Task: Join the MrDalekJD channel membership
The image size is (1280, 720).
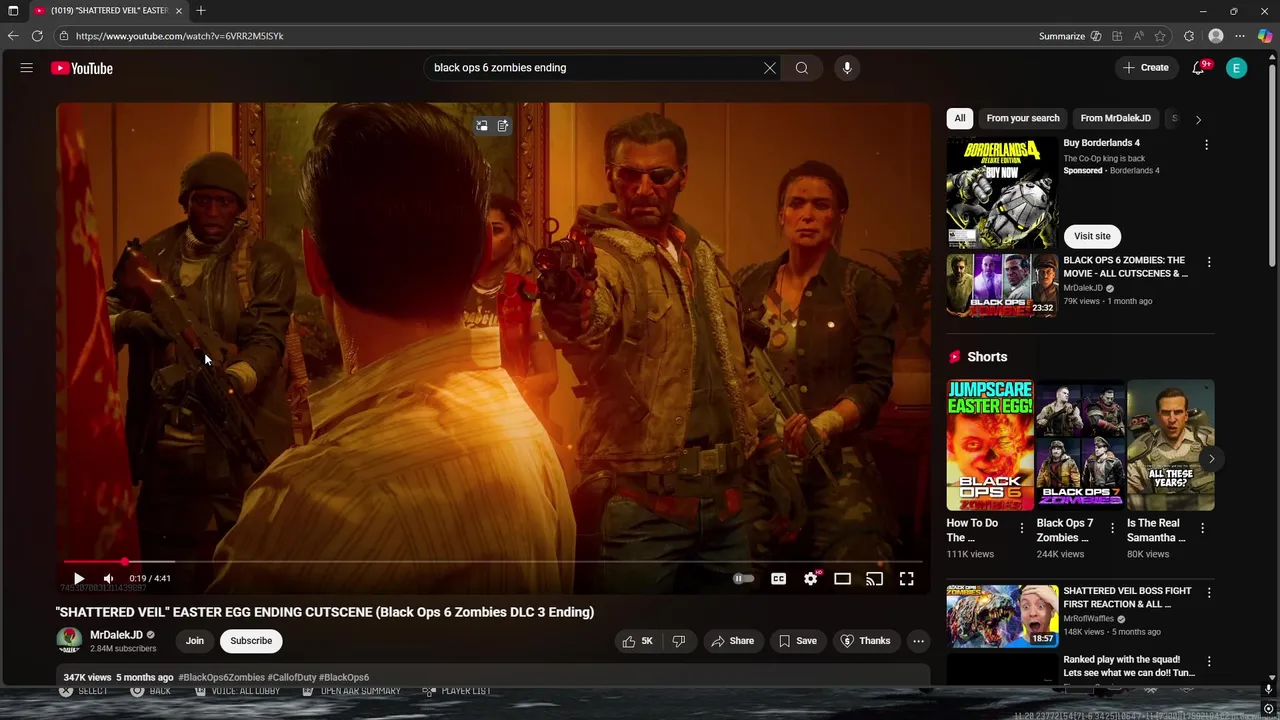Action: click(x=194, y=641)
